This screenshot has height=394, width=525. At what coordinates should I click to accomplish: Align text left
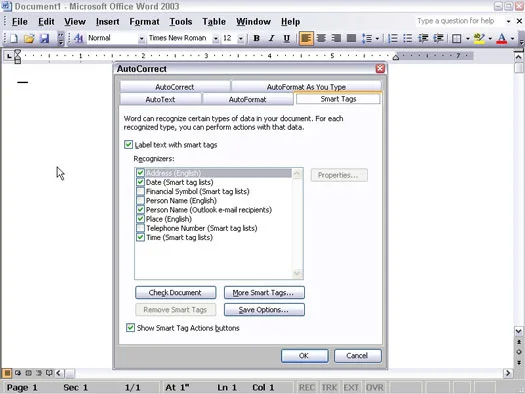306,38
